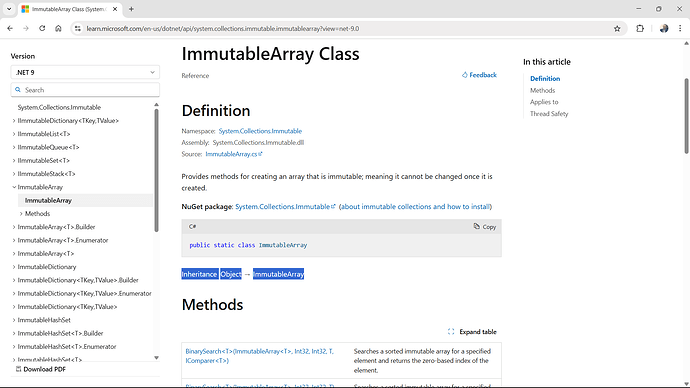Click the Feedback thumbs-up icon
This screenshot has height=388, width=690.
pos(464,75)
